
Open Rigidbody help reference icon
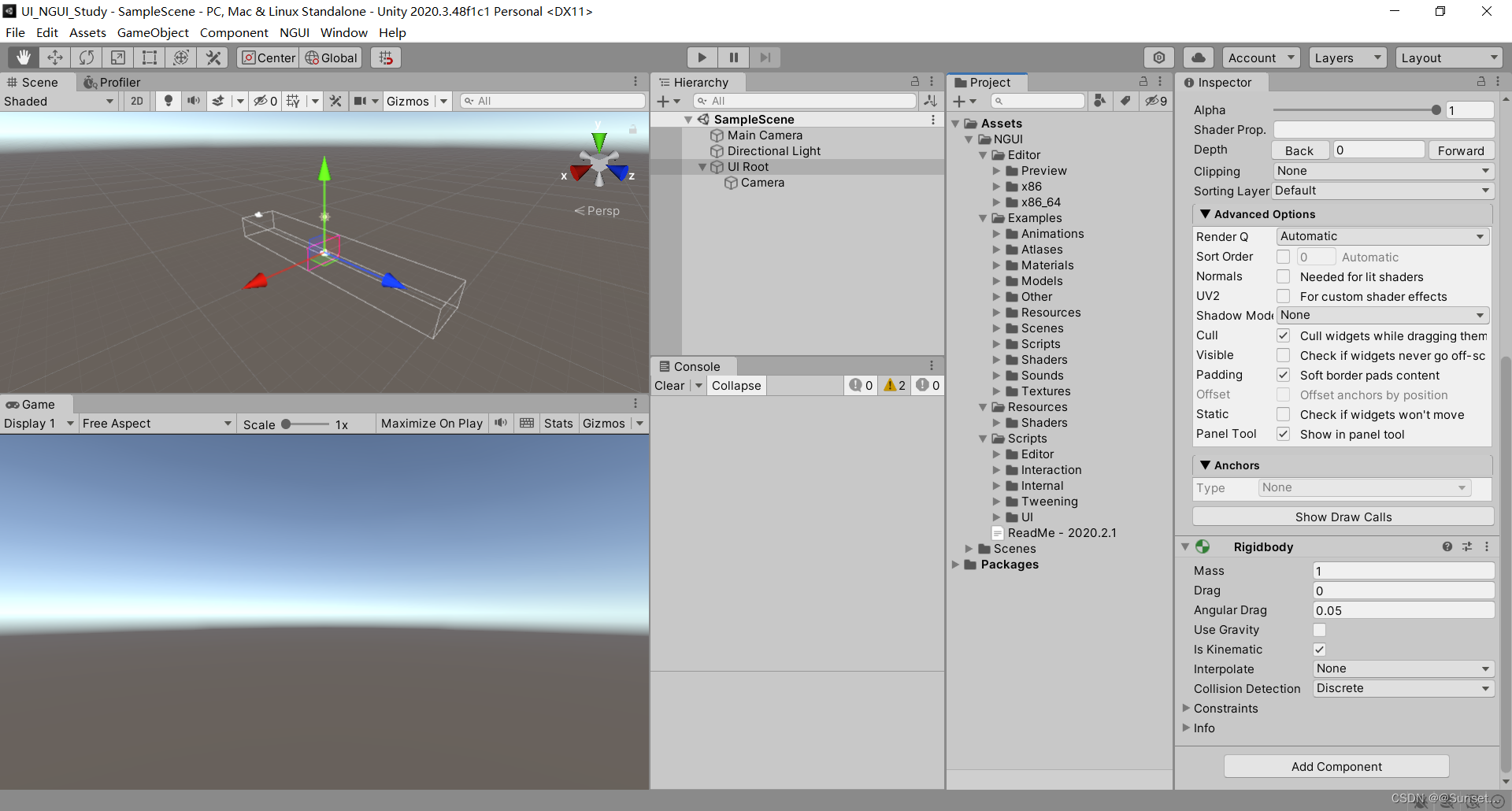[x=1447, y=546]
